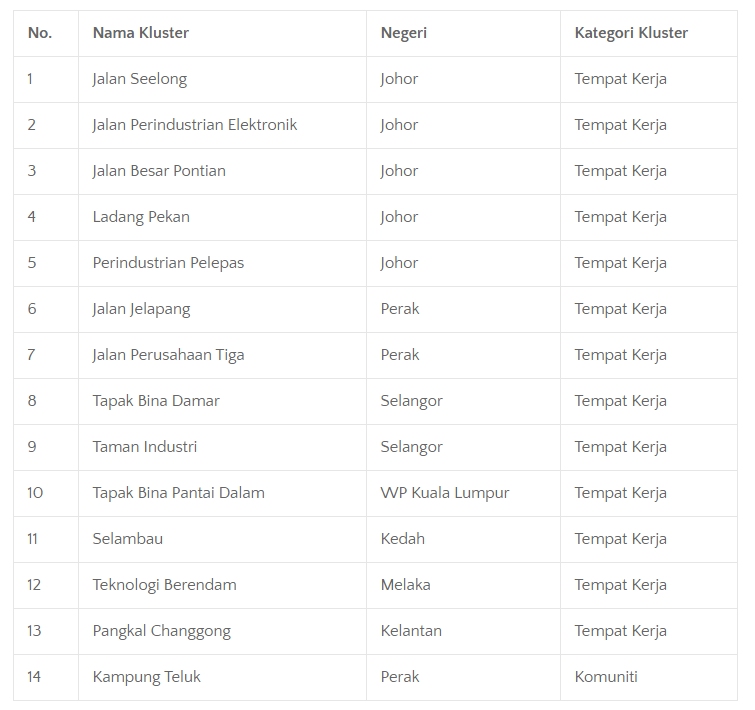Select the "Selambau" cluster cell
Screen dimensions: 755x710
pos(128,539)
